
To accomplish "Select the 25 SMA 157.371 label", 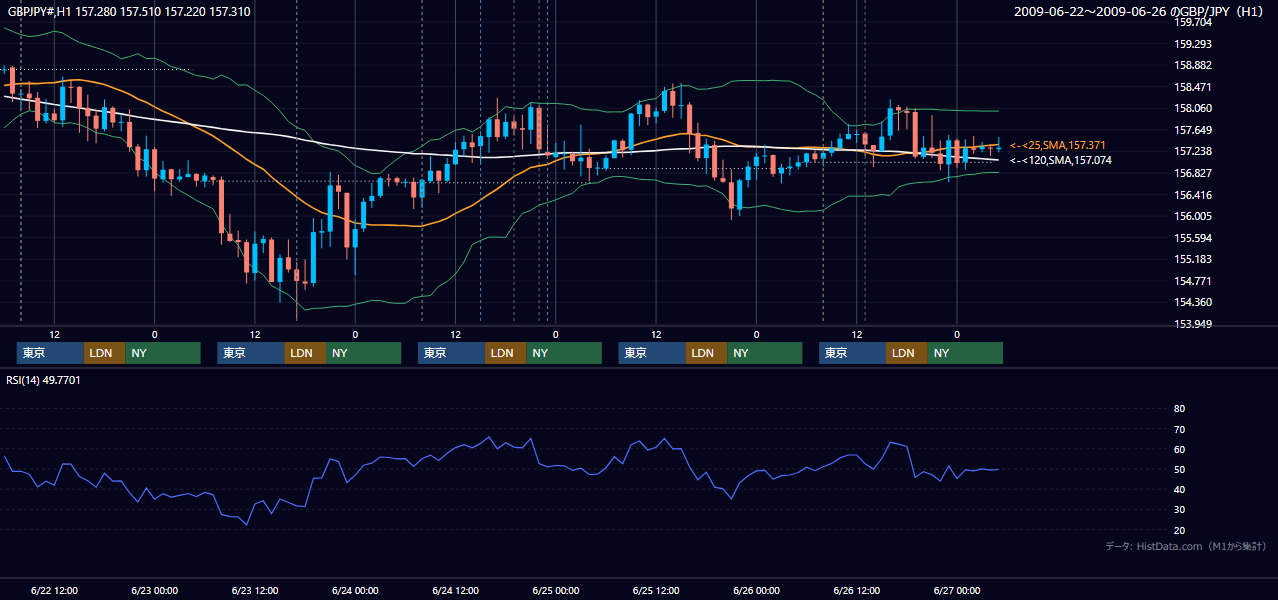I will [1060, 146].
